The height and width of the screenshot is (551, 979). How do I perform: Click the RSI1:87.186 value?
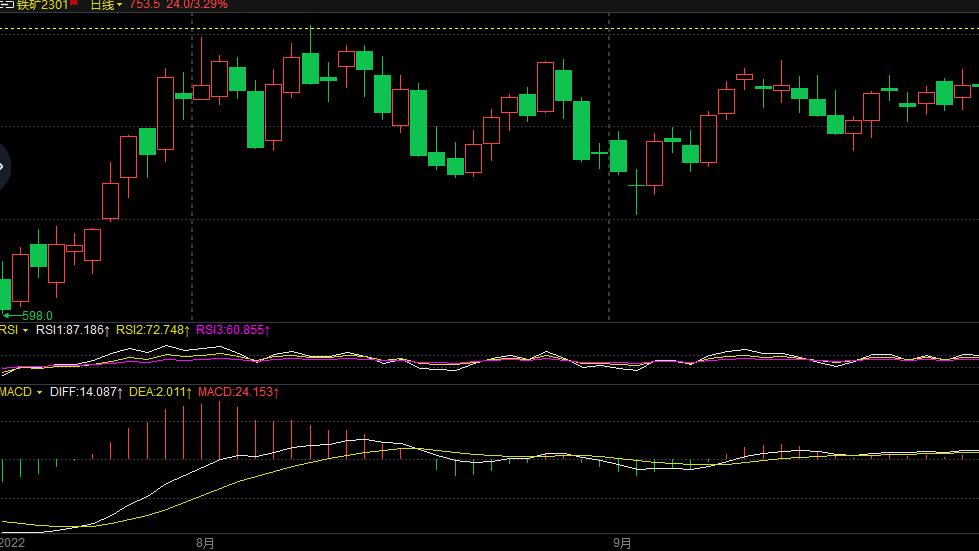pyautogui.click(x=72, y=330)
